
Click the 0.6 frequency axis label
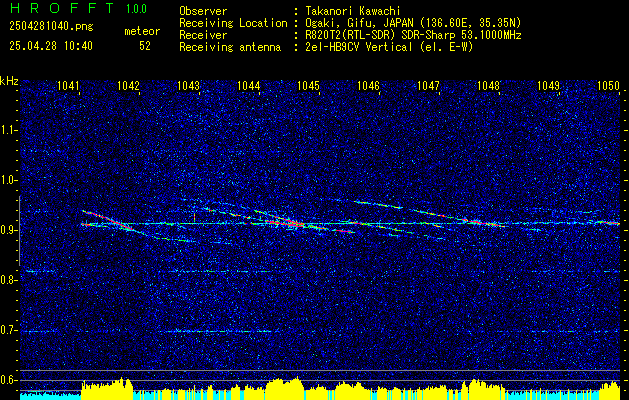9,380
